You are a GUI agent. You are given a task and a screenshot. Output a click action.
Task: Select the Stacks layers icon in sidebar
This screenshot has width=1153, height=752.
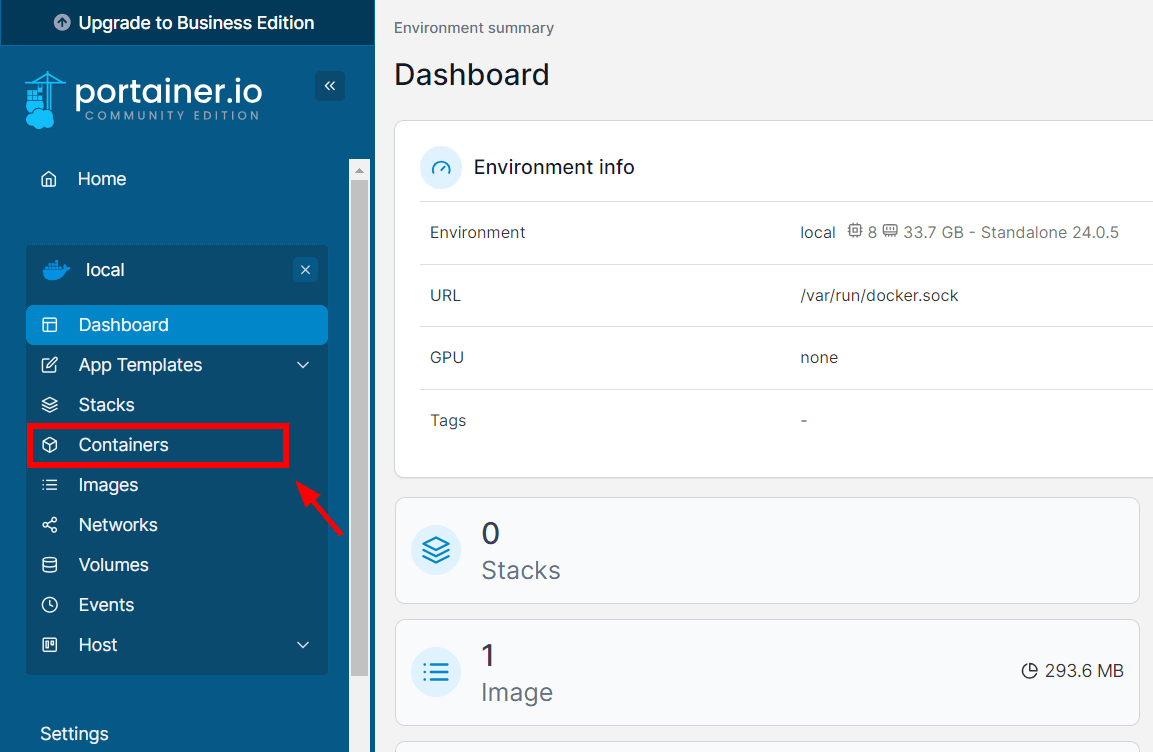click(x=48, y=404)
